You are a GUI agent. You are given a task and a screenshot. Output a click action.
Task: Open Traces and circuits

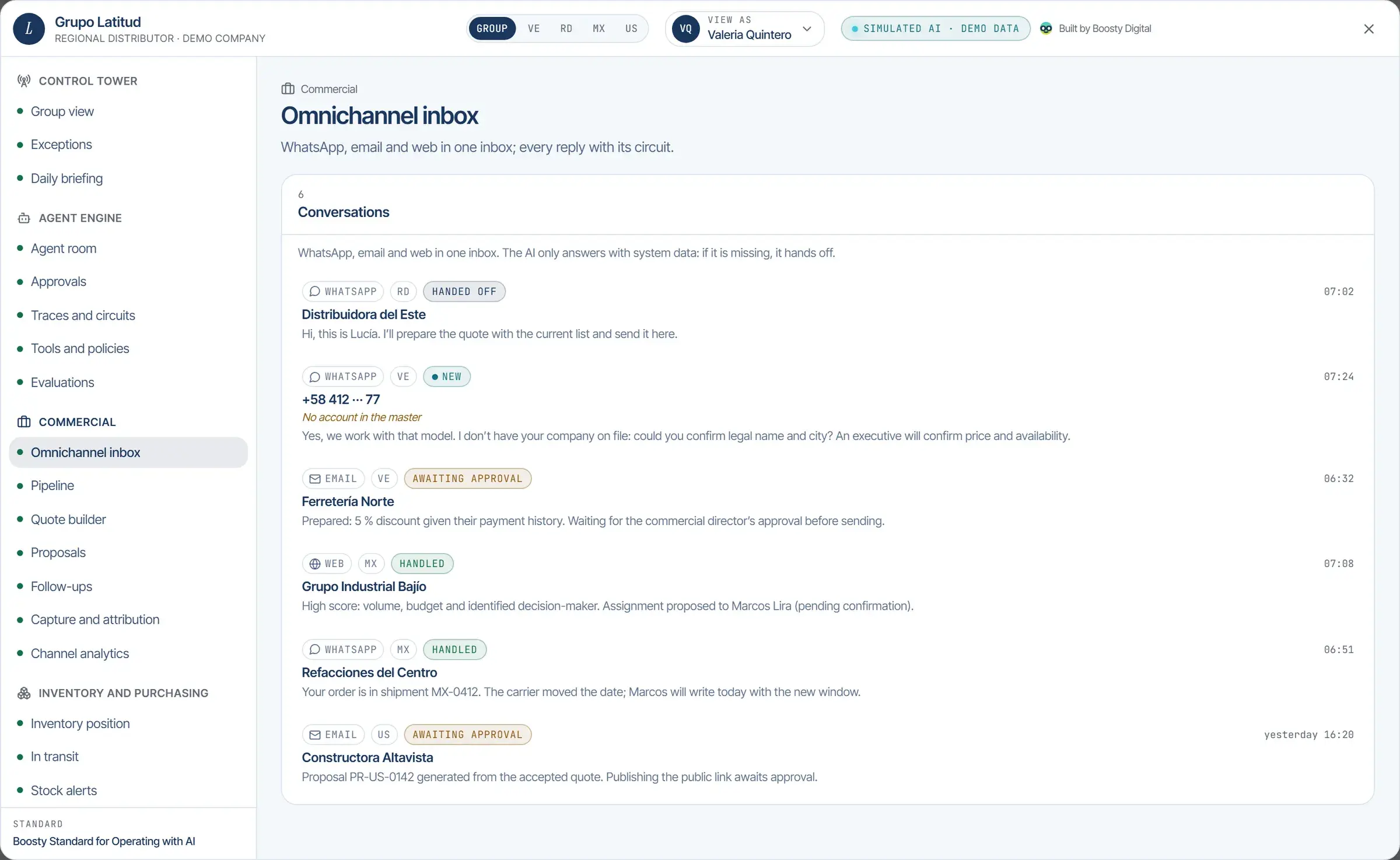tap(128, 316)
